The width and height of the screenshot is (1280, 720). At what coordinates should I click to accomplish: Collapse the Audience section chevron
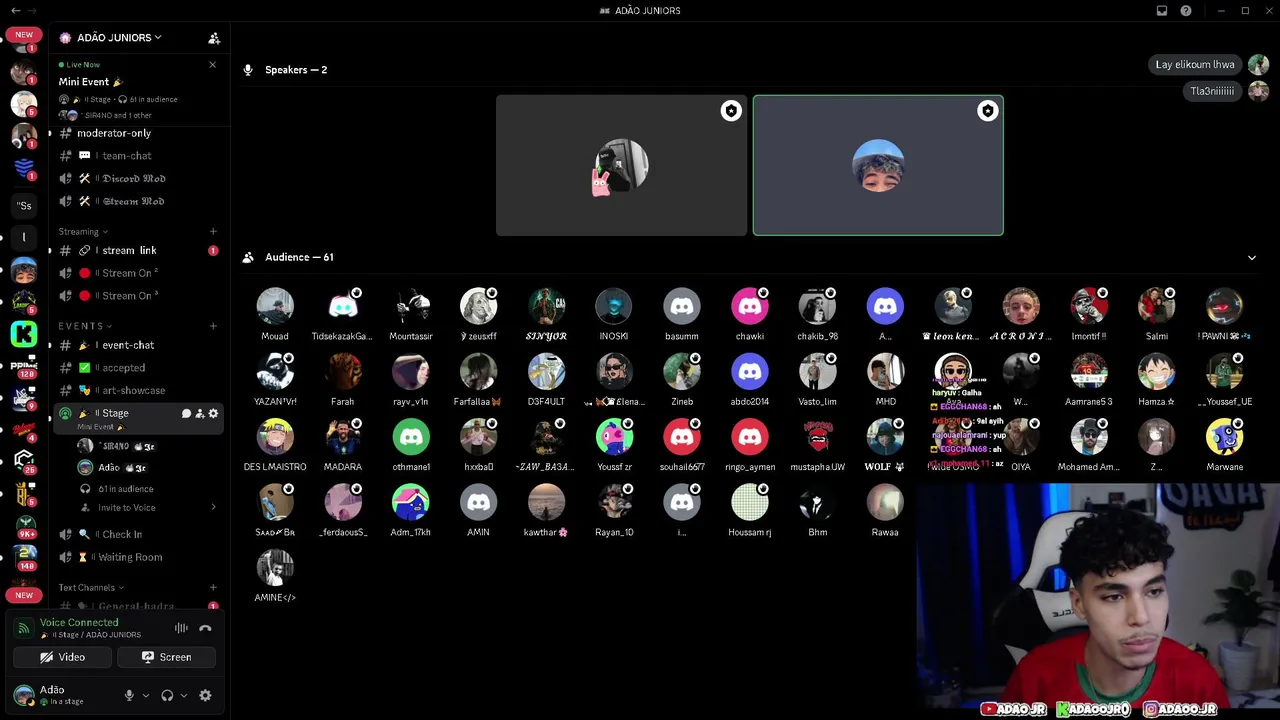click(x=1252, y=258)
